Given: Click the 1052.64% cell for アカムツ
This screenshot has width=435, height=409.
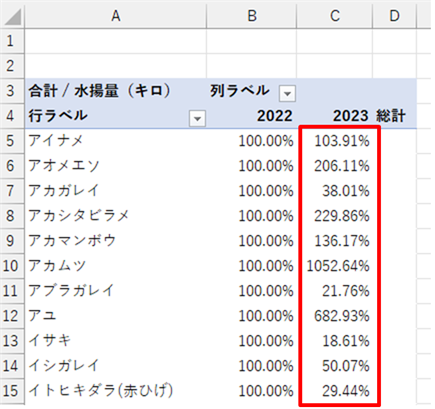Looking at the screenshot, I should (x=335, y=266).
